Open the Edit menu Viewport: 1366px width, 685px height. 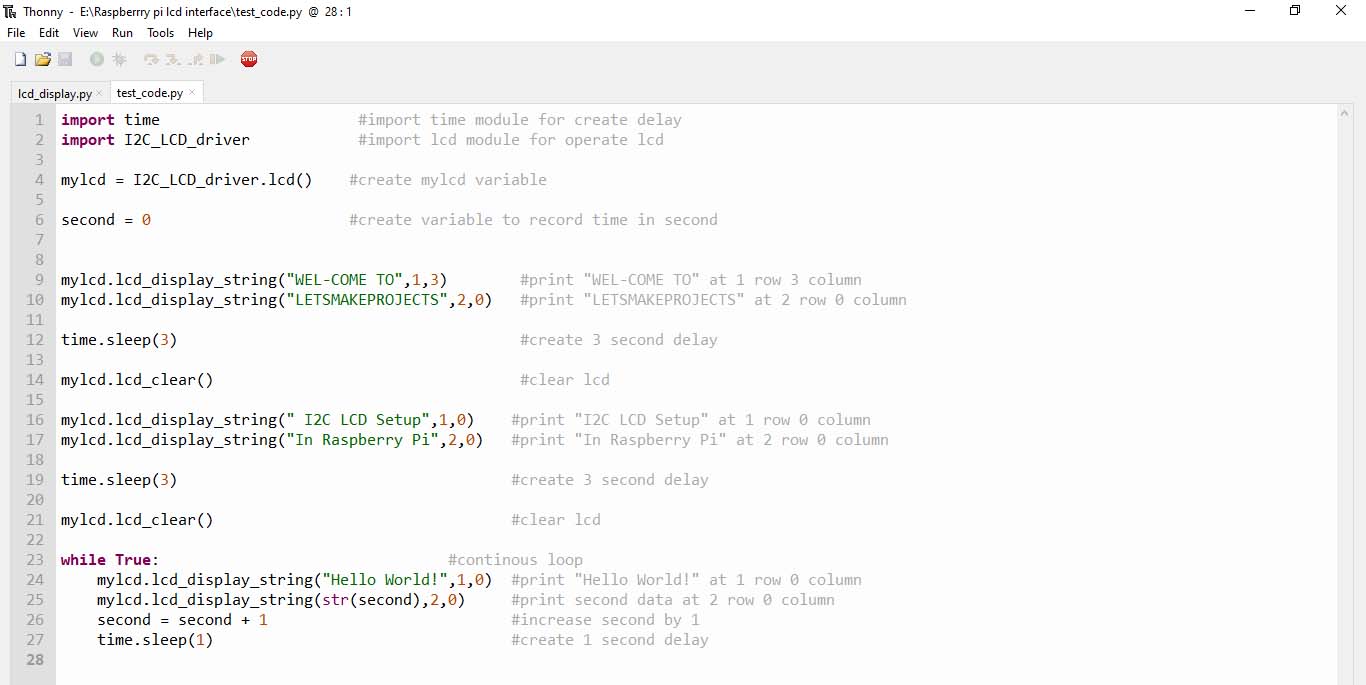coord(49,33)
